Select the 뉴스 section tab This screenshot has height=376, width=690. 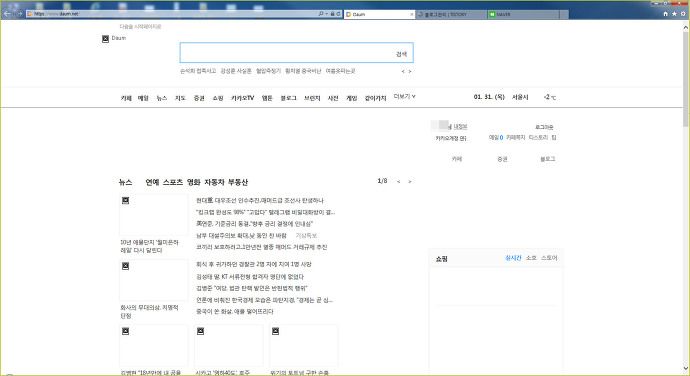pos(125,182)
